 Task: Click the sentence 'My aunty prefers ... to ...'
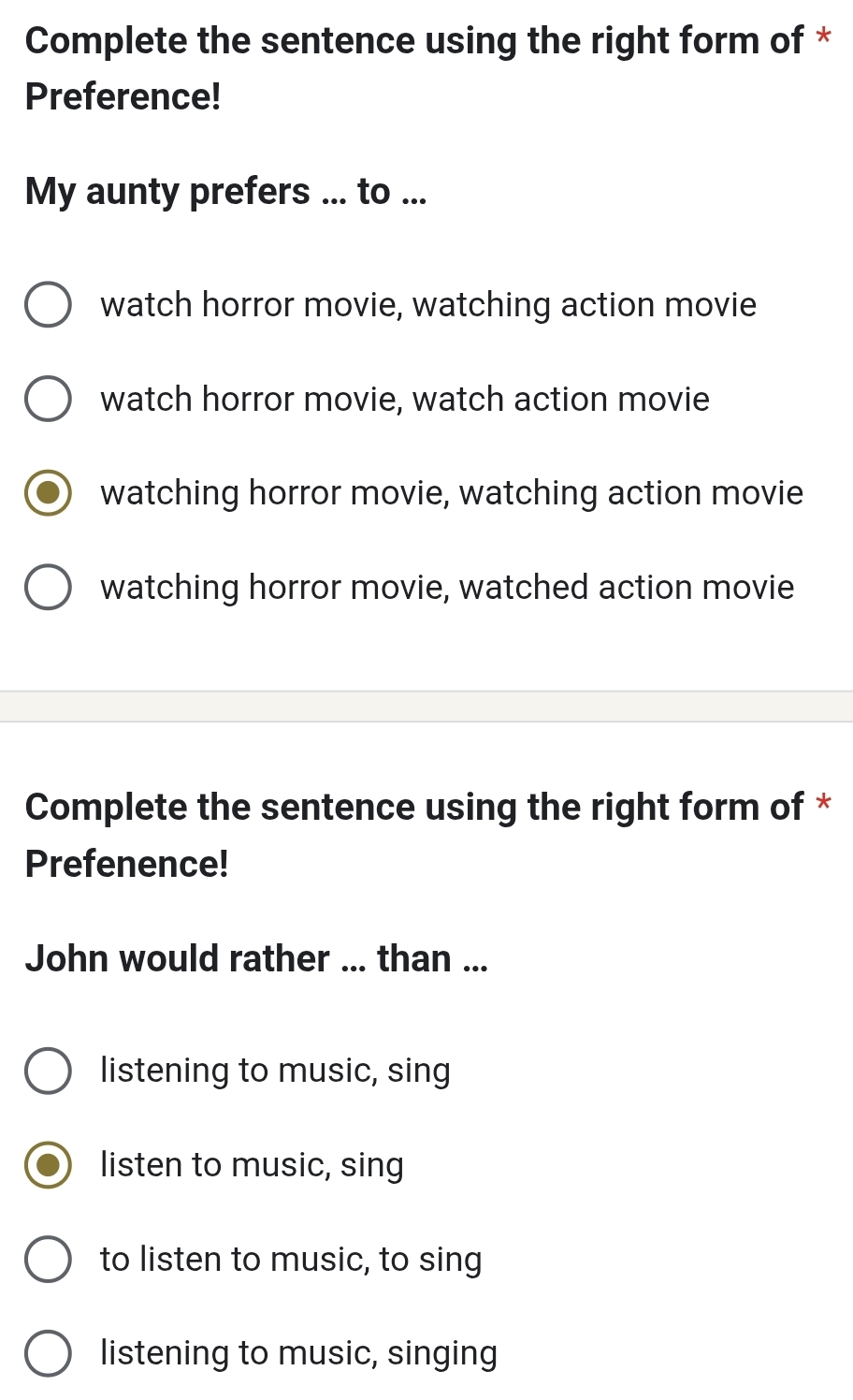[x=225, y=192]
